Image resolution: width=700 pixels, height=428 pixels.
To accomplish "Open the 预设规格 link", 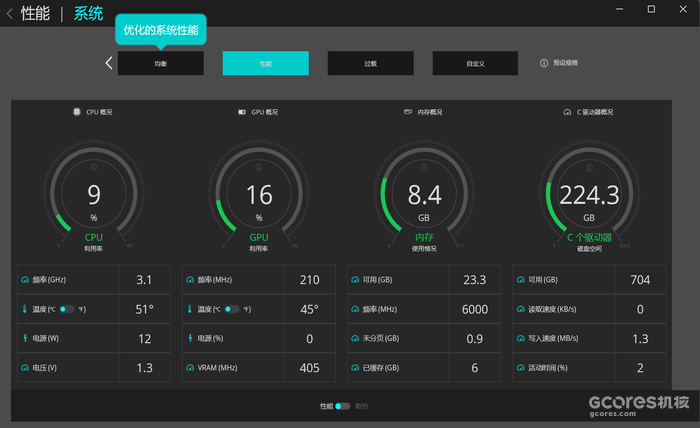I will [565, 63].
